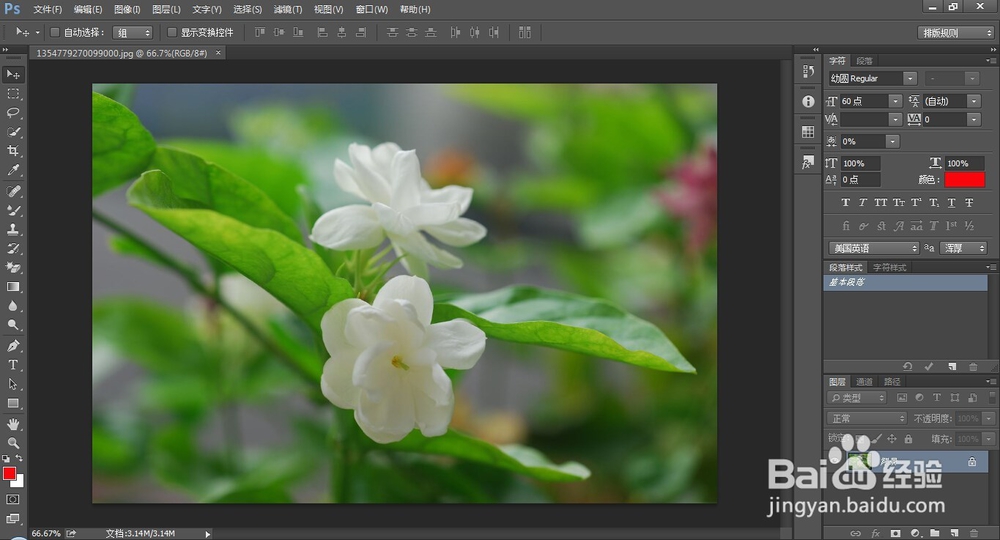Toggle faux bold T style
Image resolution: width=1000 pixels, height=540 pixels.
point(846,203)
